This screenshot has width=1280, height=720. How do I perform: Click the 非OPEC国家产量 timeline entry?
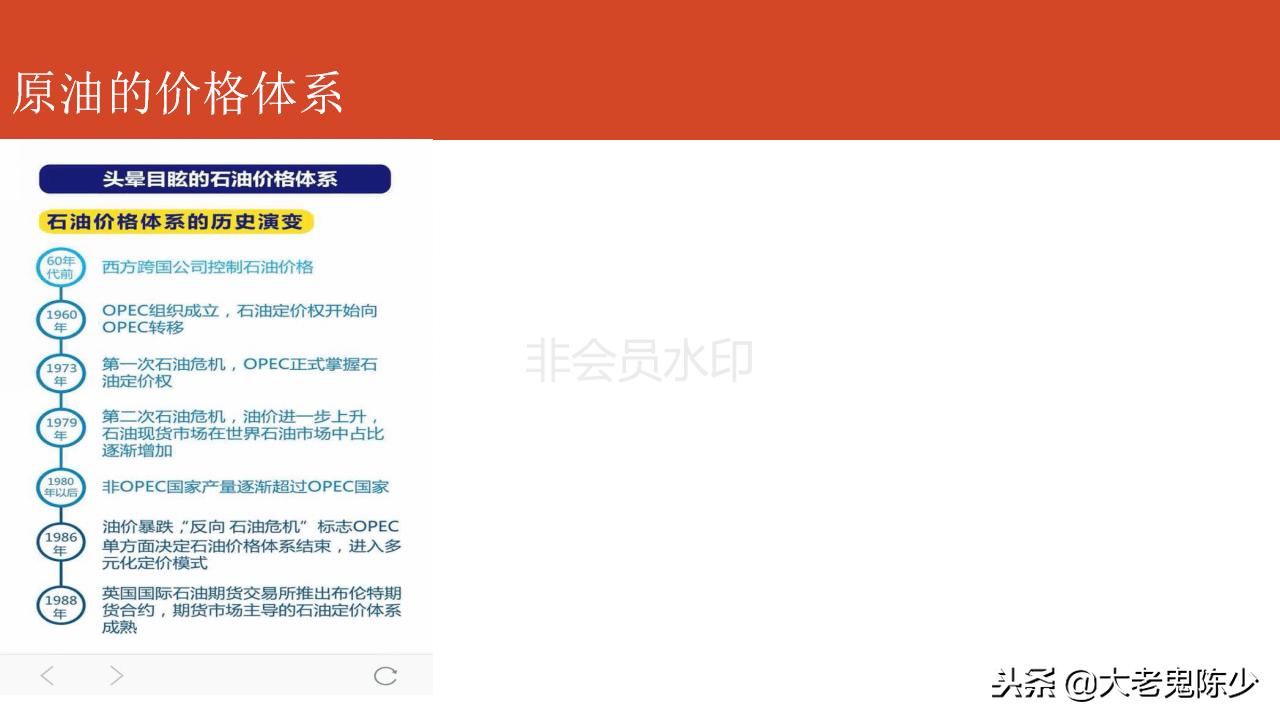[247, 487]
